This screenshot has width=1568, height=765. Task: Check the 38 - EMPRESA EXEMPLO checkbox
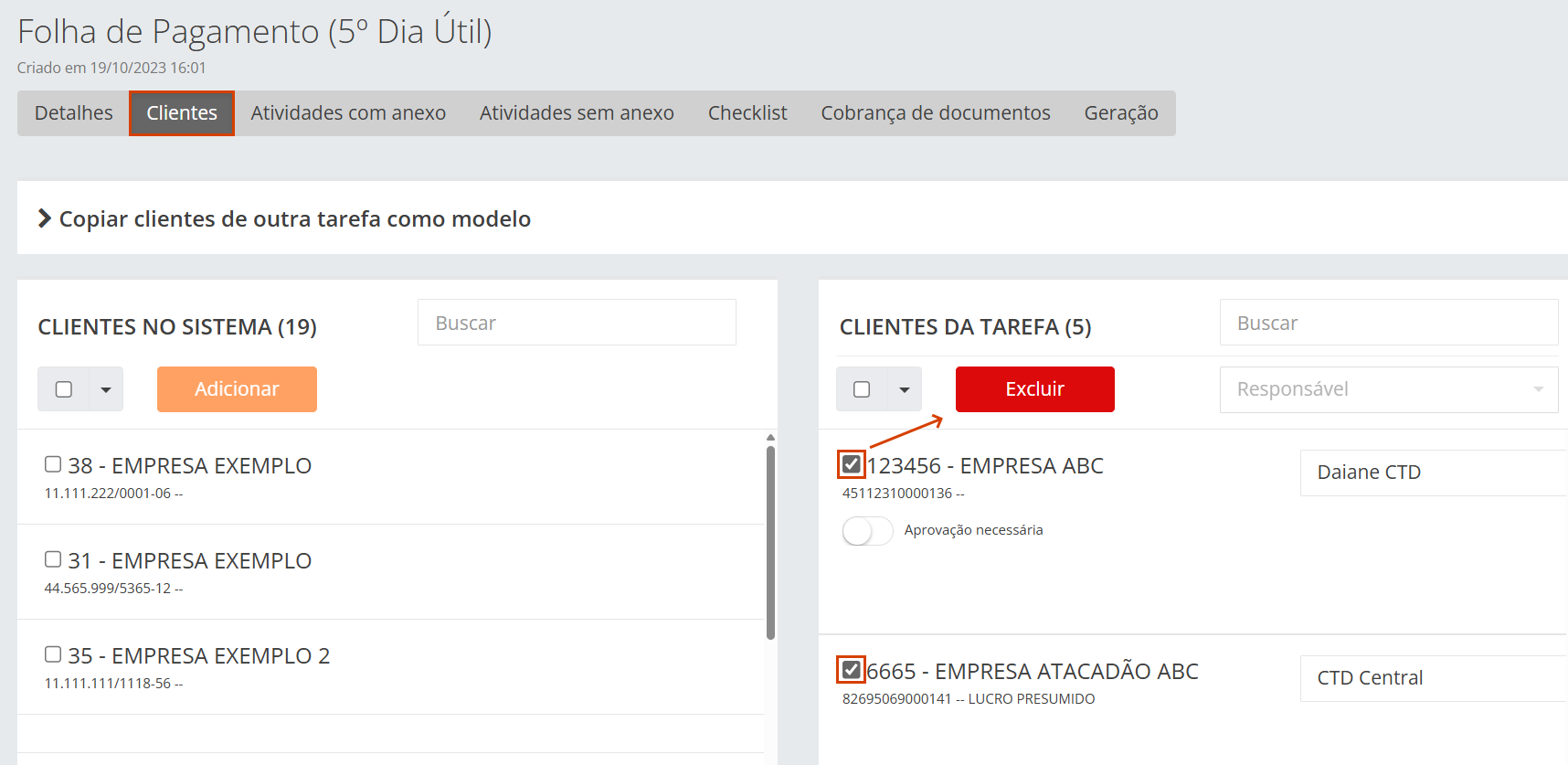tap(53, 464)
